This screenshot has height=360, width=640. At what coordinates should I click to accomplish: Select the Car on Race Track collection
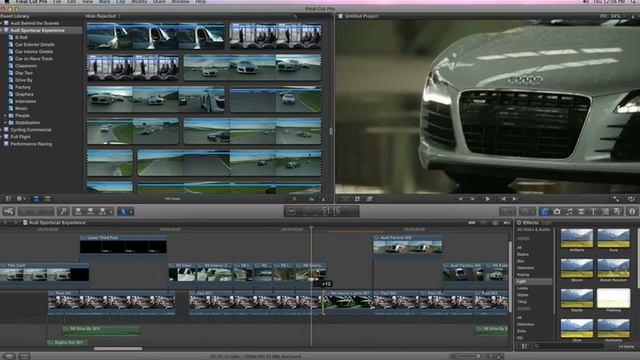click(x=34, y=59)
